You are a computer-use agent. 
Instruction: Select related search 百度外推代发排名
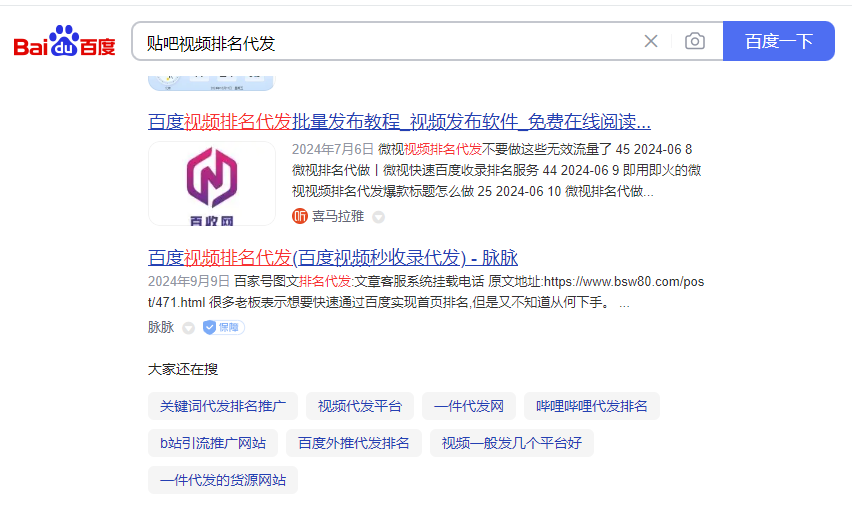point(354,443)
